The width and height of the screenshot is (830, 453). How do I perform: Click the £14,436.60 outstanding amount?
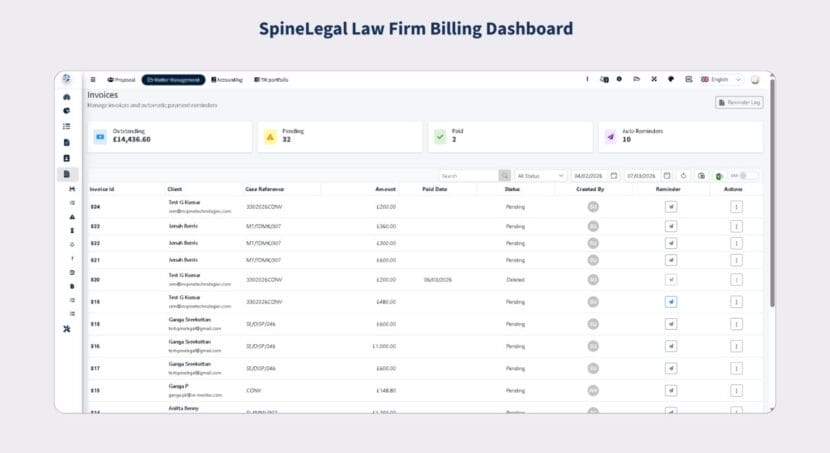point(131,140)
